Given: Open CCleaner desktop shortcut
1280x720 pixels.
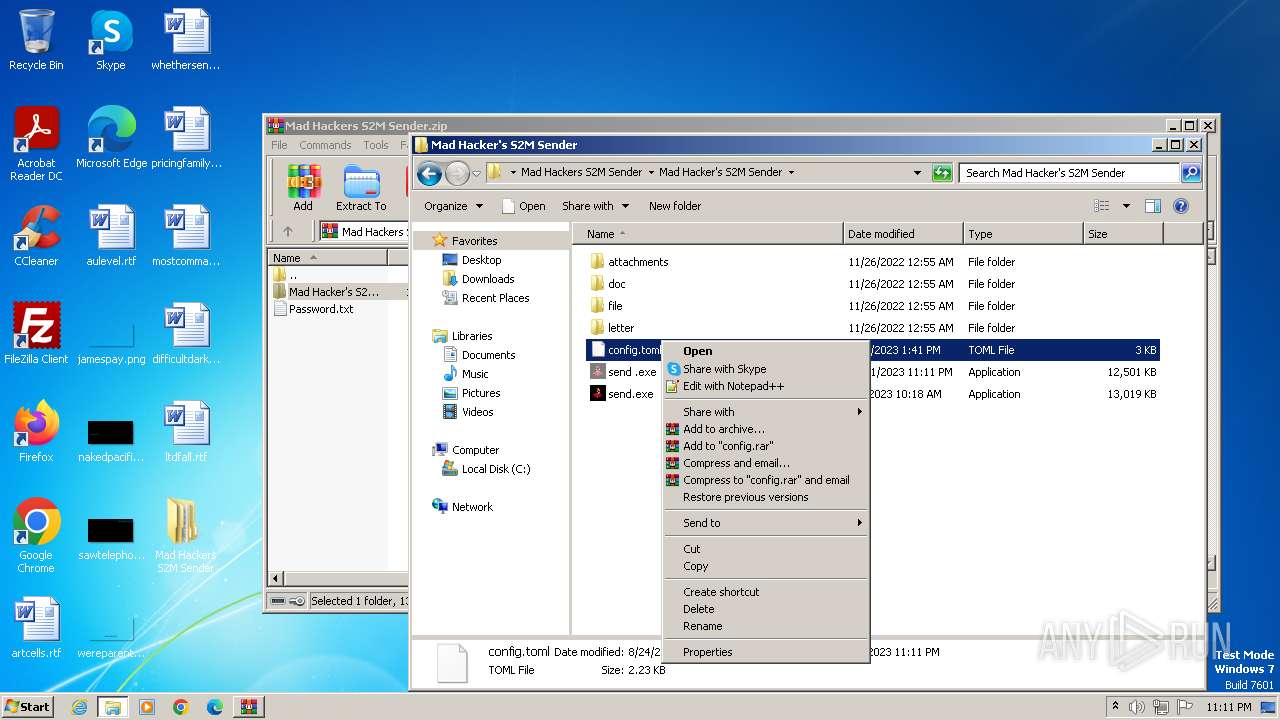Looking at the screenshot, I should click(x=36, y=236).
